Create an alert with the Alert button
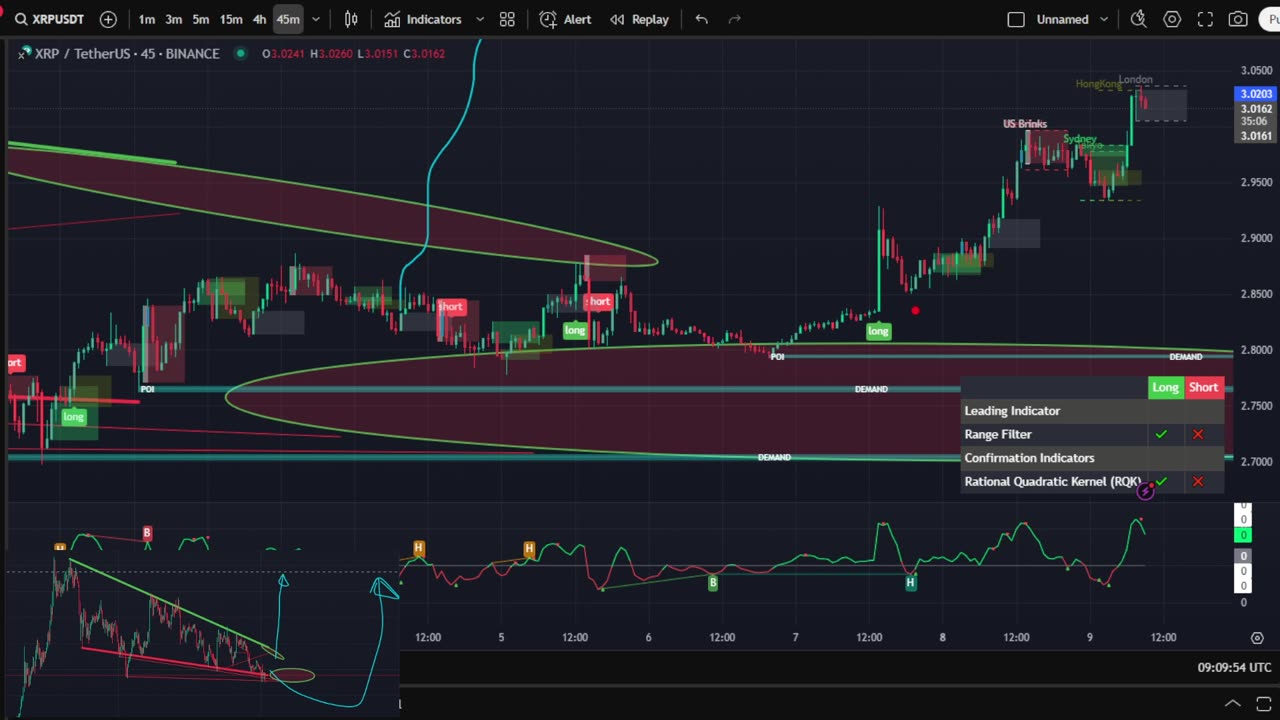 565,19
